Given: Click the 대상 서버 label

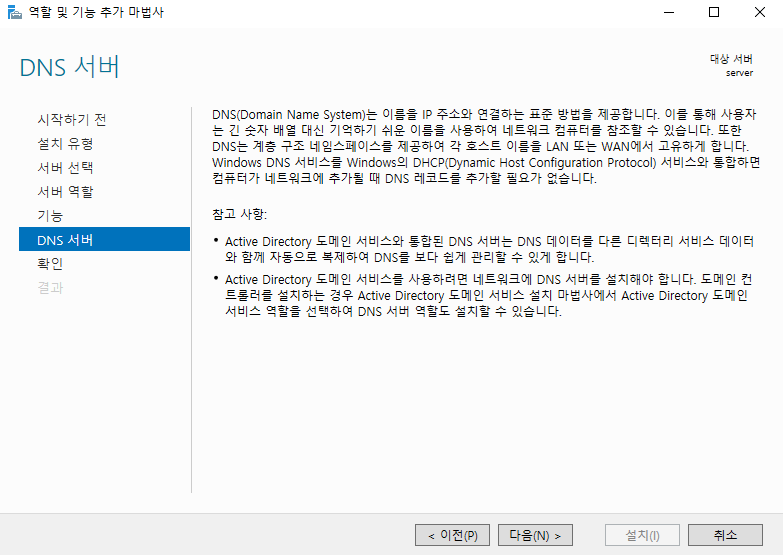Looking at the screenshot, I should [x=731, y=59].
